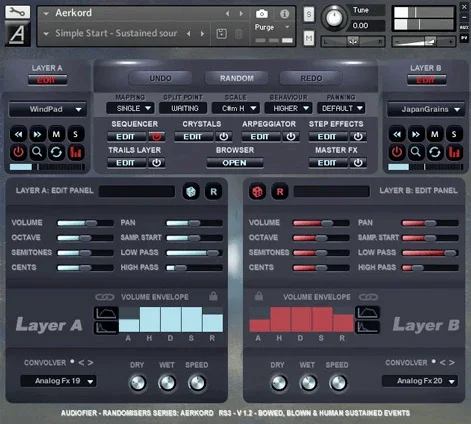
Task: Toggle Sequencer power button
Action: (x=156, y=137)
